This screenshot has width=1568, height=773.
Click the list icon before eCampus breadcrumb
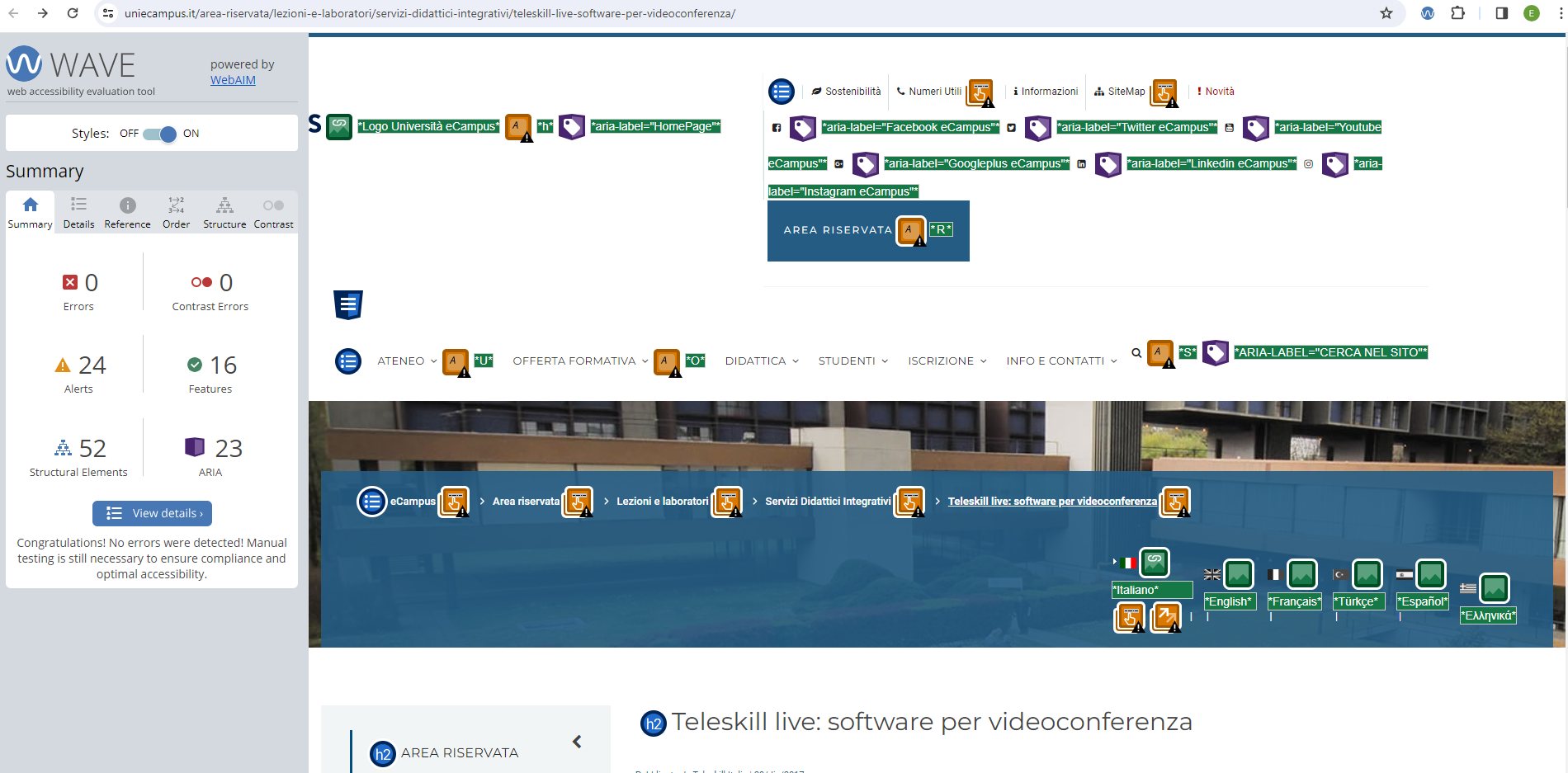pos(372,502)
